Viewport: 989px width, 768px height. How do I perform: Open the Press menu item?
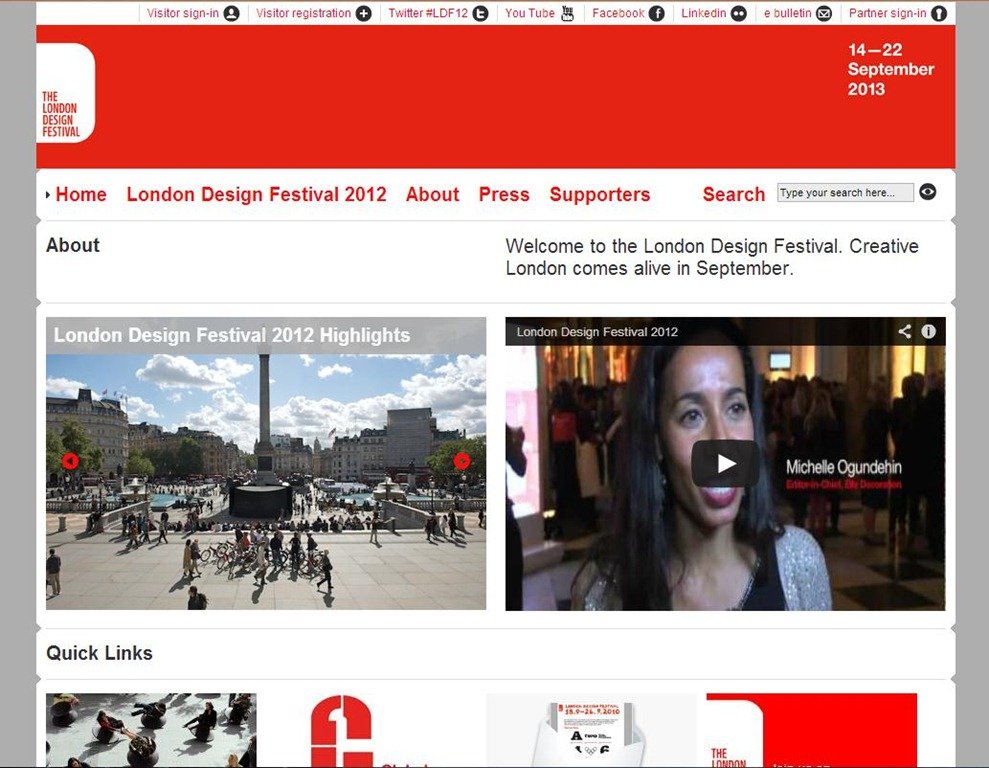point(504,194)
